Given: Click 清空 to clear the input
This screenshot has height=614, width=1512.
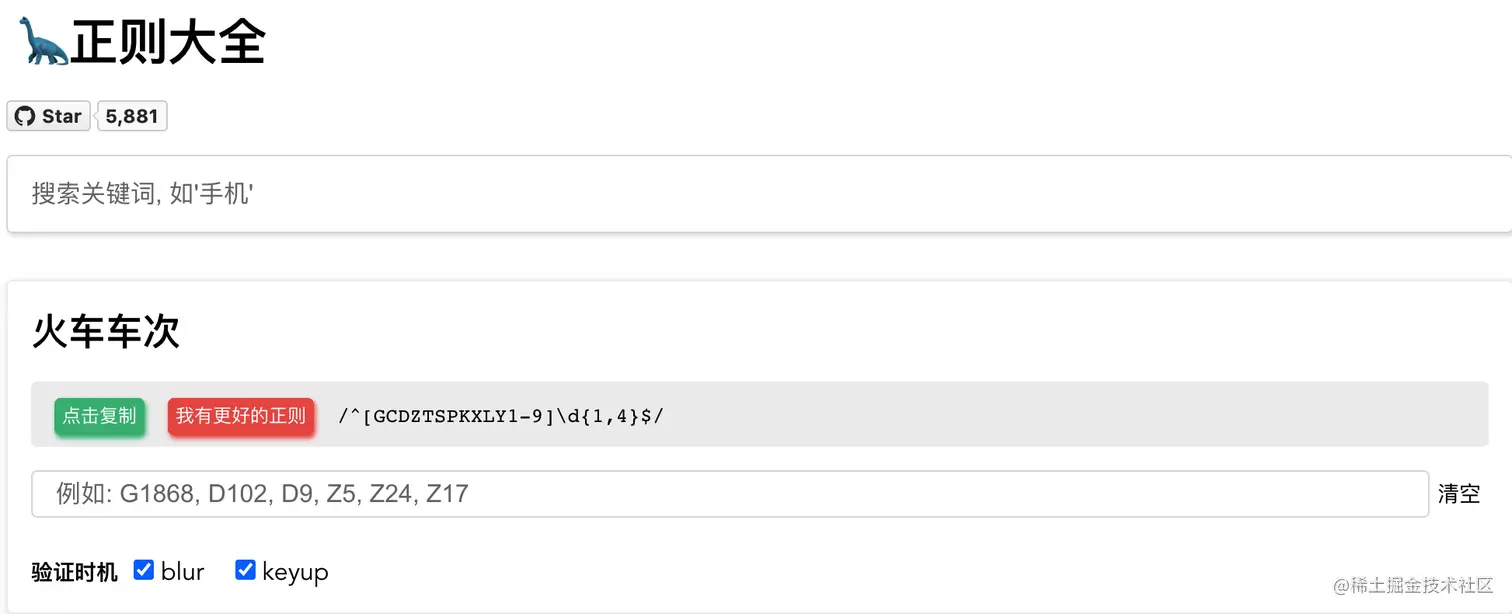Looking at the screenshot, I should [1459, 494].
